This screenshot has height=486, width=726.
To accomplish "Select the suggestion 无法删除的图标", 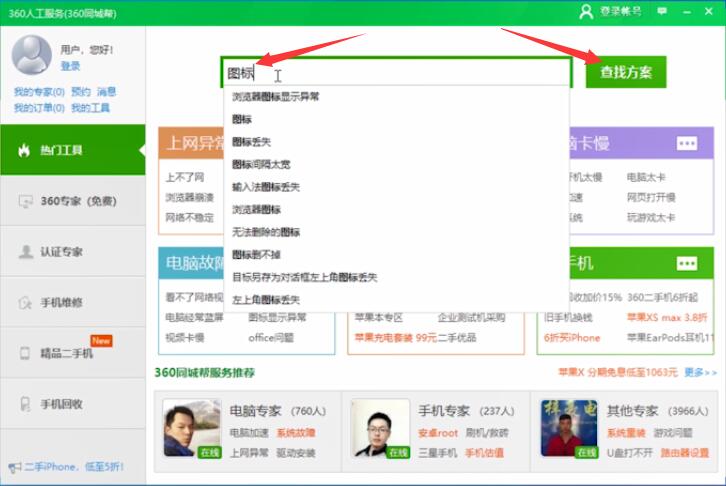I will tap(396, 232).
